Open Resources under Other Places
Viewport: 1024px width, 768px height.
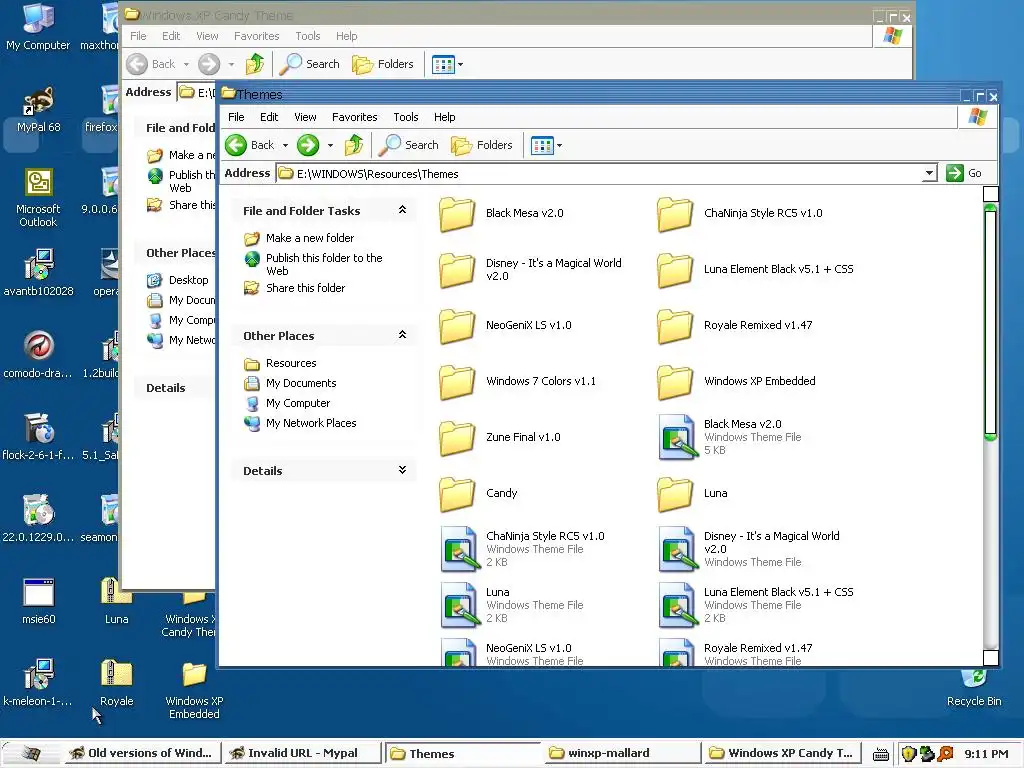(291, 363)
